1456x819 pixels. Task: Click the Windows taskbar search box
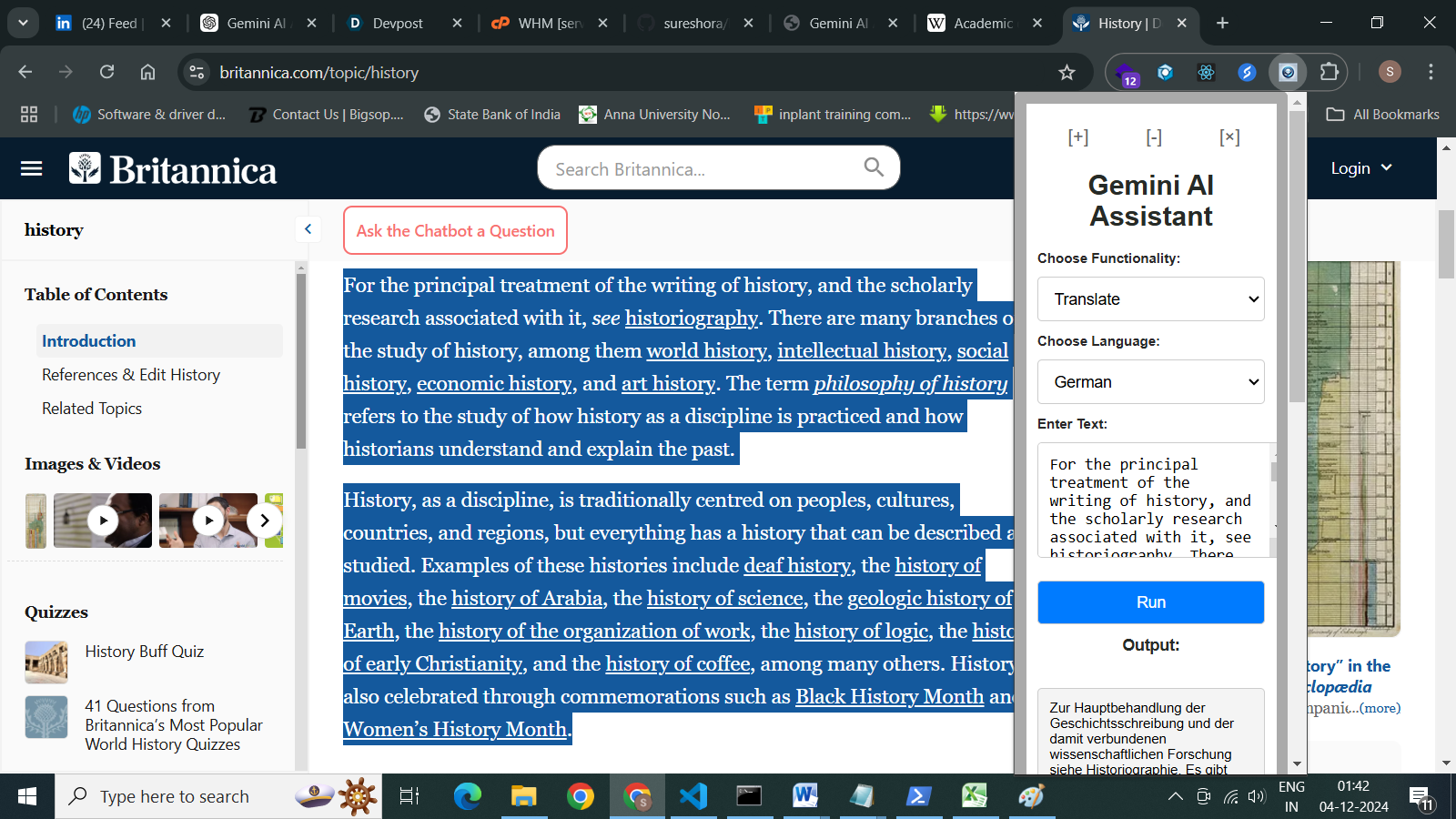click(218, 796)
